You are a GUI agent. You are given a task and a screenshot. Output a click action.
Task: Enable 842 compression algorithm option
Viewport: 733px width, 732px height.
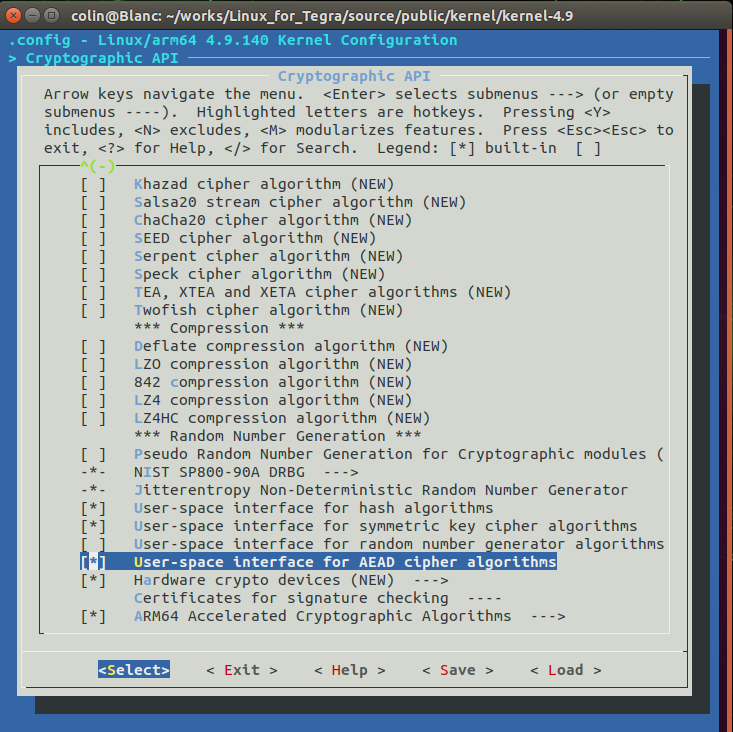tap(93, 382)
